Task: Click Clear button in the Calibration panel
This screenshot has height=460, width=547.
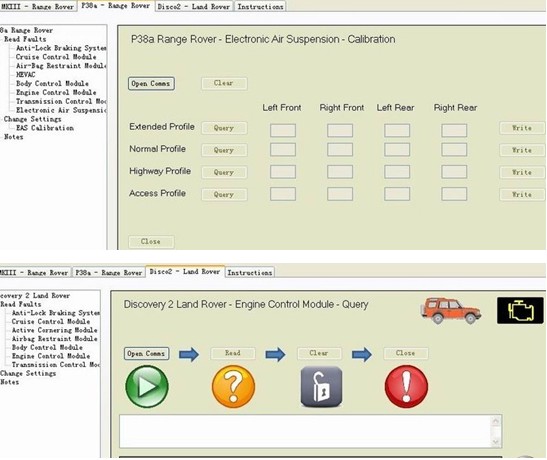Action: (224, 83)
